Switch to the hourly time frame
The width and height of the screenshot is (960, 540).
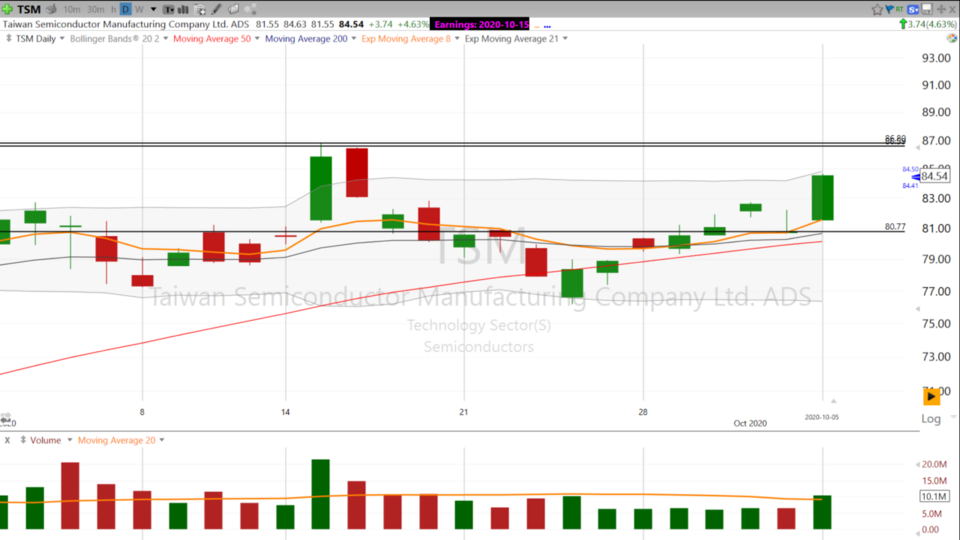point(113,9)
